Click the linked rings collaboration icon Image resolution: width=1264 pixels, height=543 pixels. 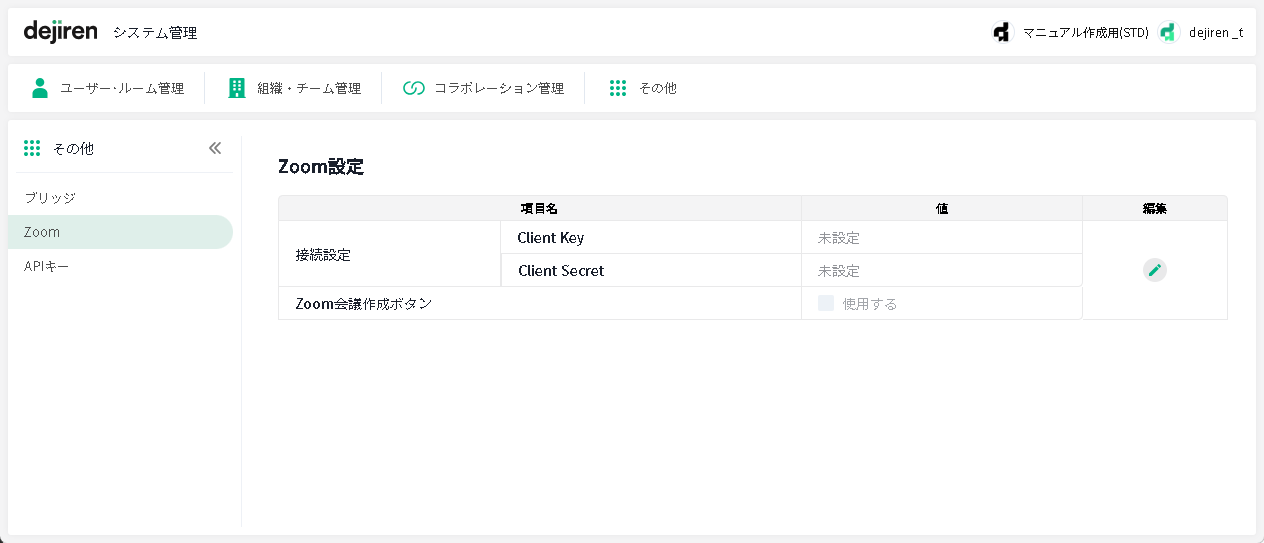tap(414, 88)
